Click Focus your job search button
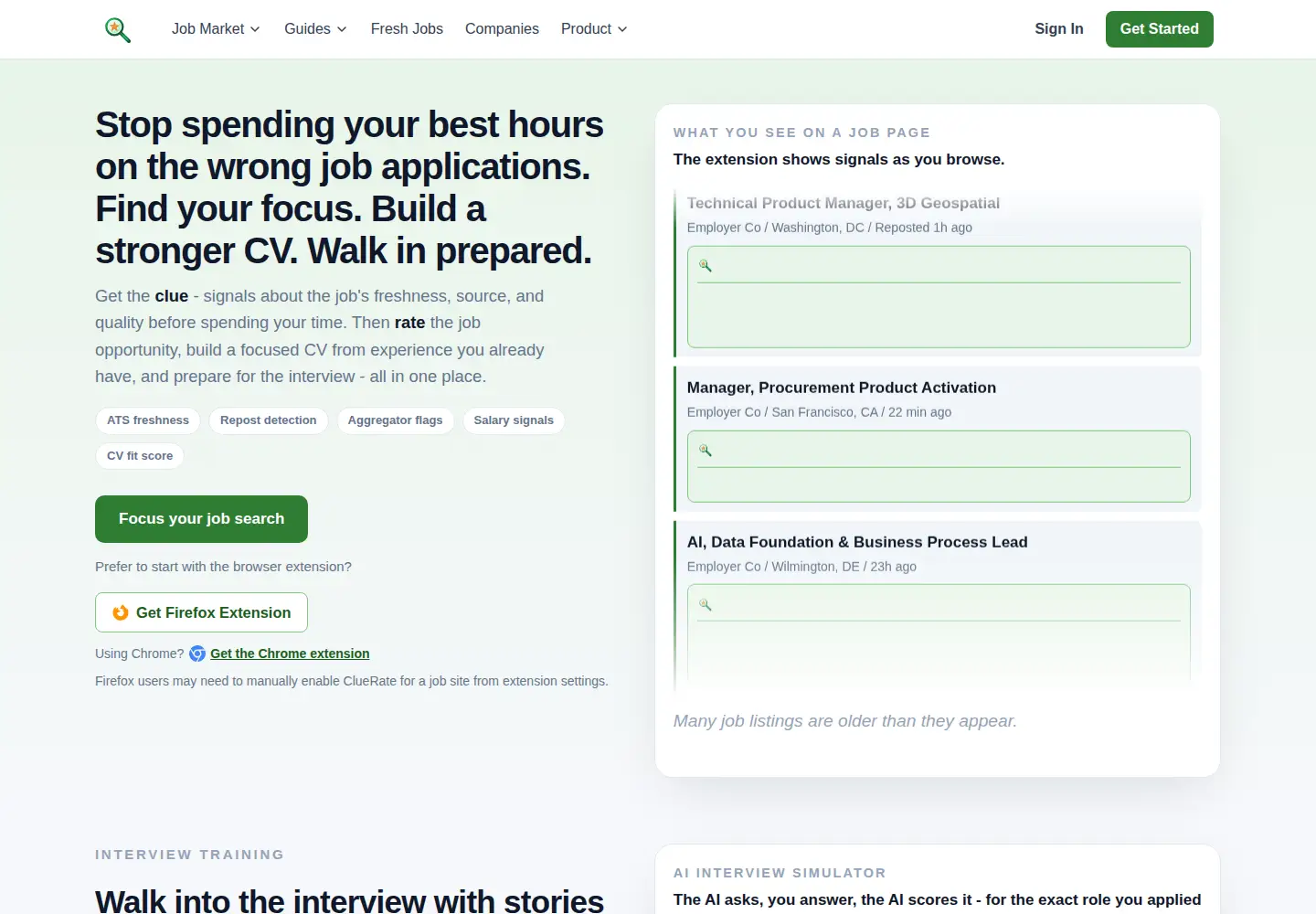This screenshot has width=1316, height=914. pos(201,519)
